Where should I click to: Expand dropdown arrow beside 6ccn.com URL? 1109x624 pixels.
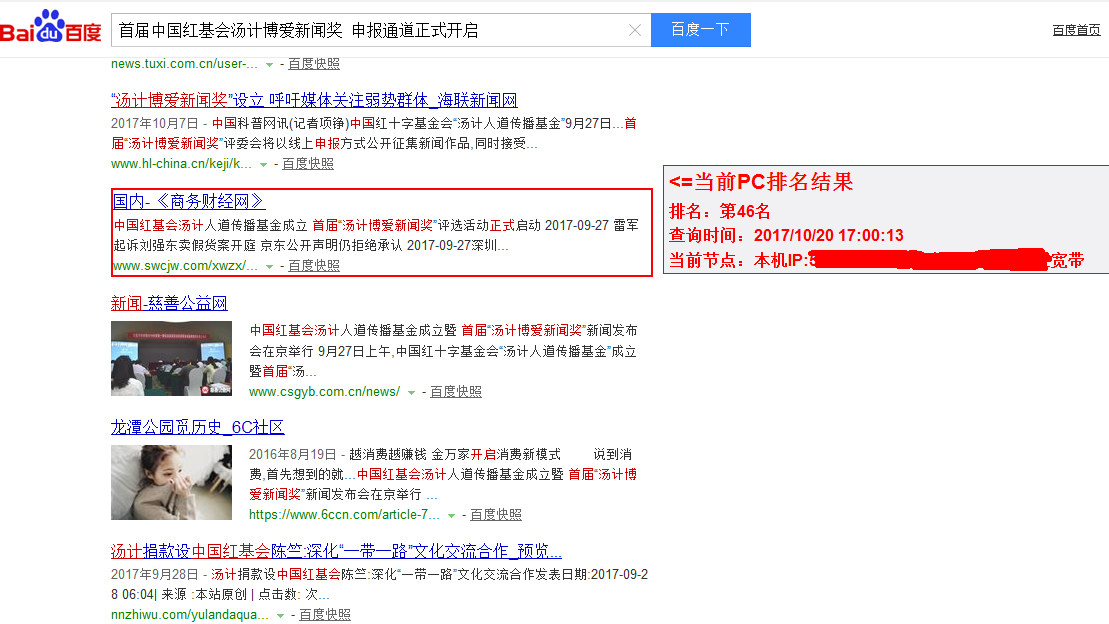451,515
